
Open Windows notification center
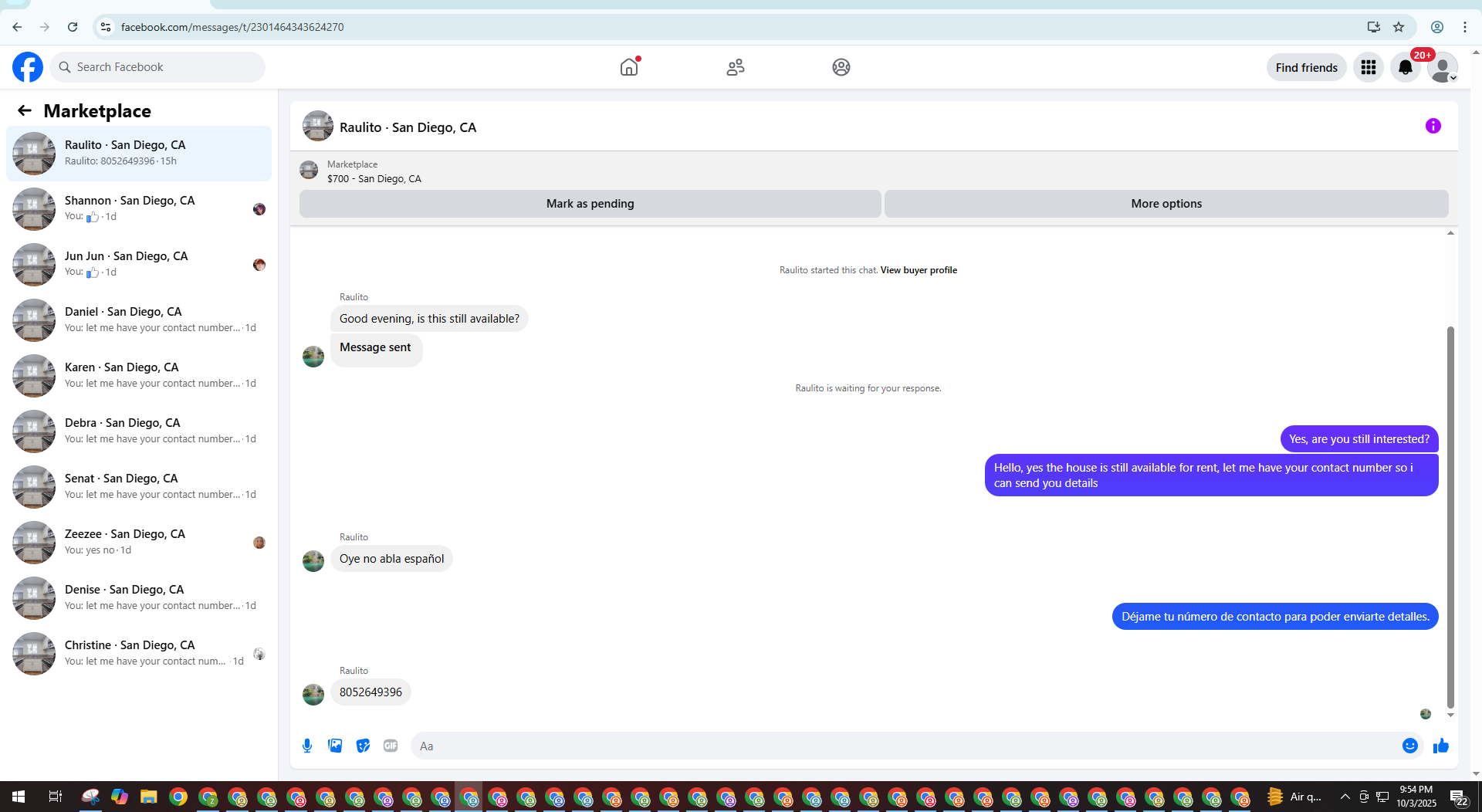click(1459, 797)
